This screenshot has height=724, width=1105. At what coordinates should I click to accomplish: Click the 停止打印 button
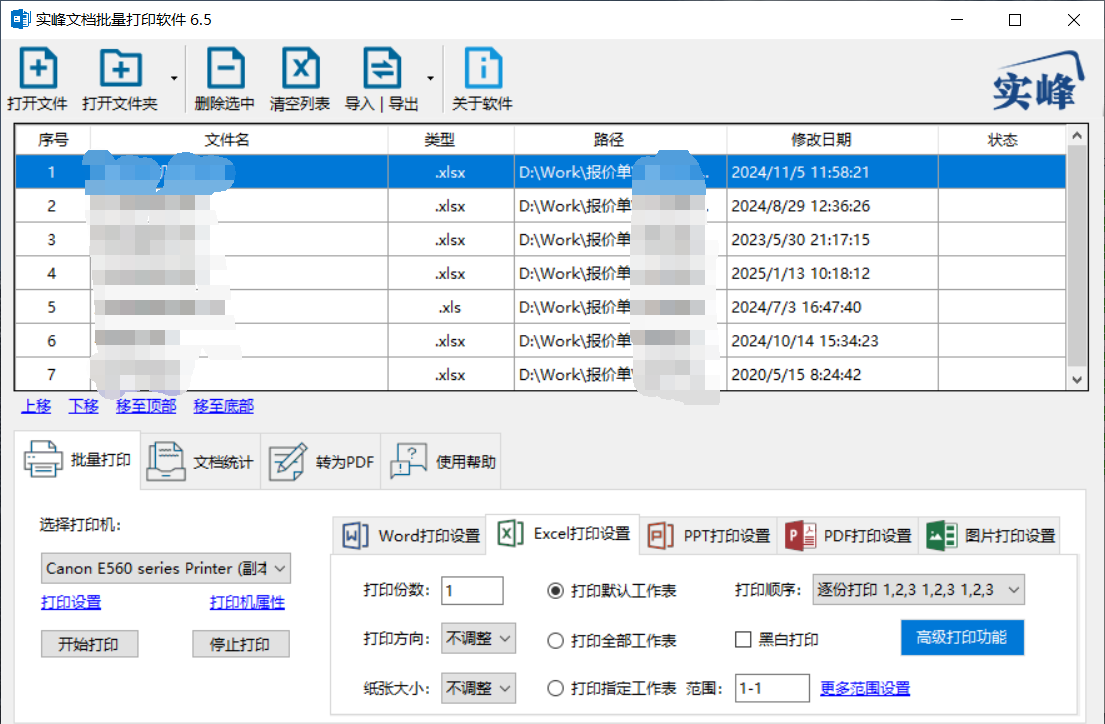[x=240, y=644]
